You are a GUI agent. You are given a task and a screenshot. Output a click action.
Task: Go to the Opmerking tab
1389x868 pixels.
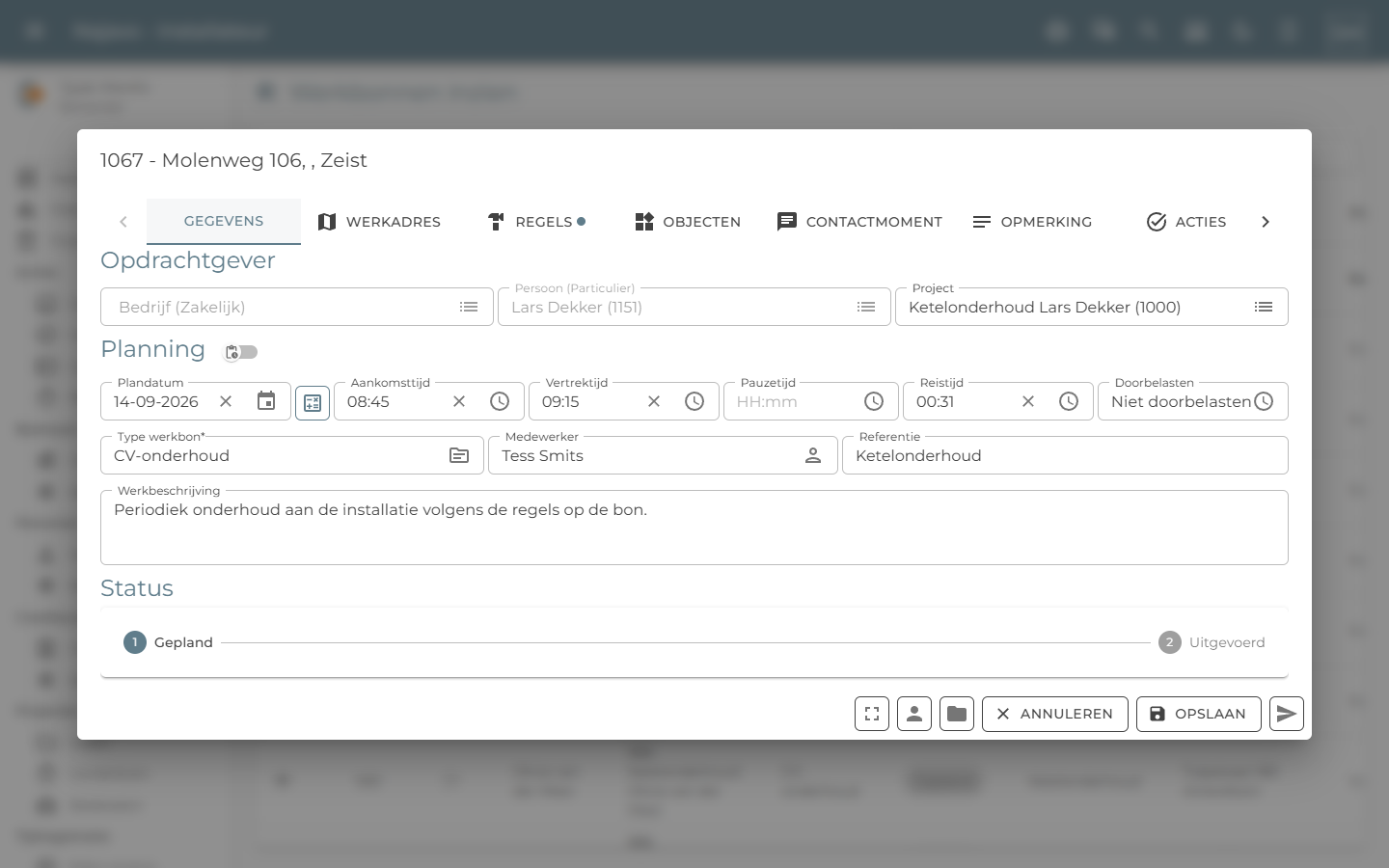pos(1032,222)
